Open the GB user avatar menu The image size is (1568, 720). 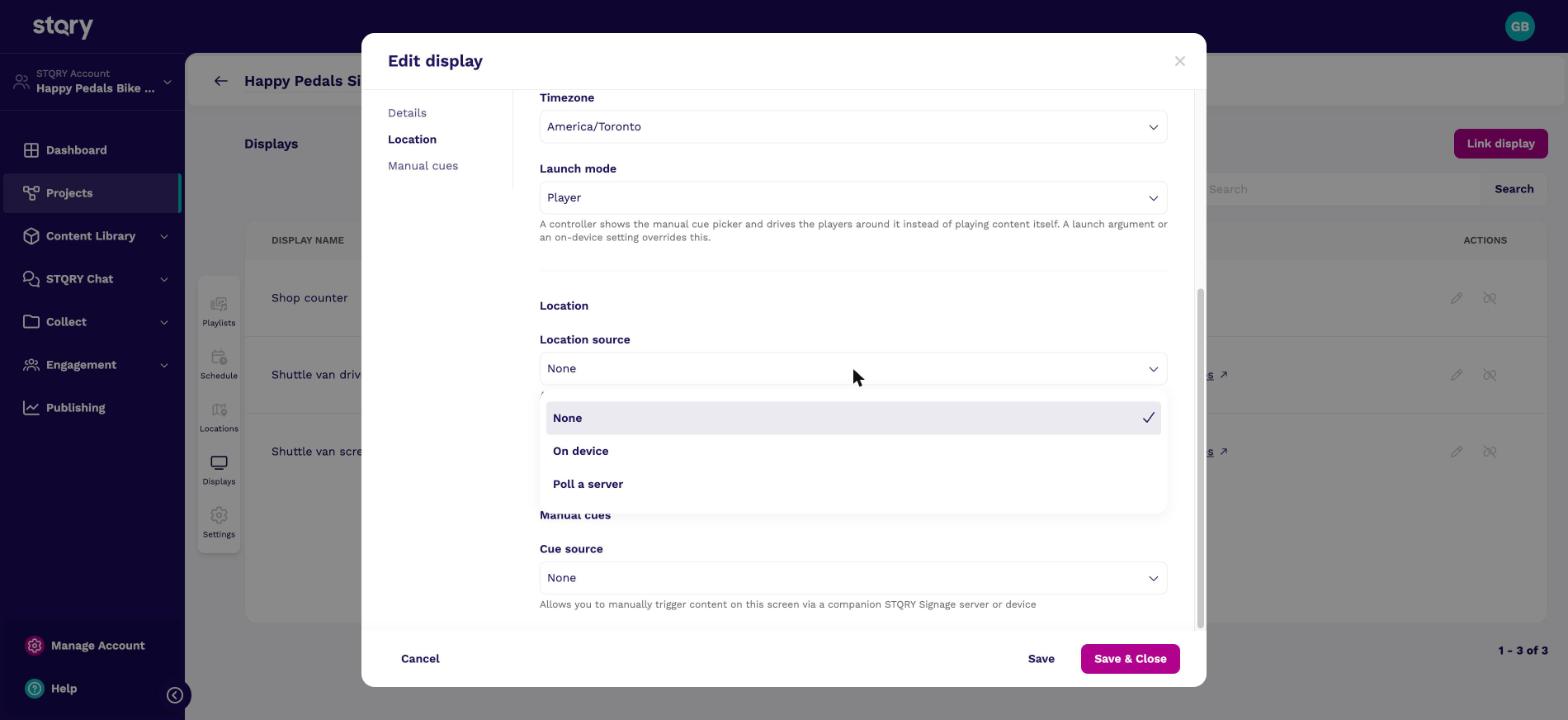coord(1519,26)
